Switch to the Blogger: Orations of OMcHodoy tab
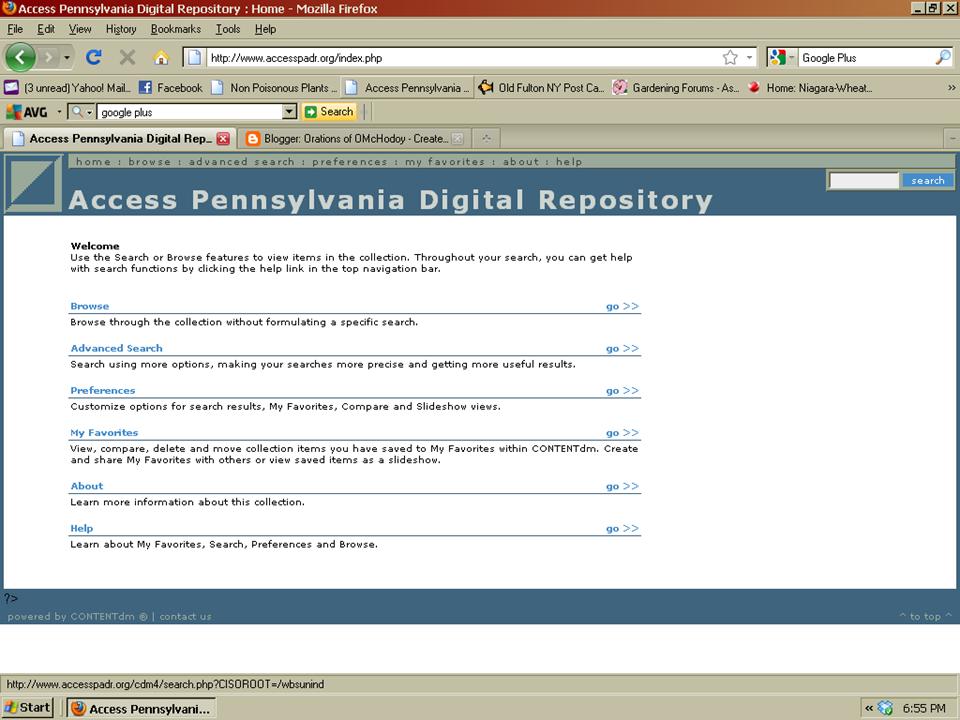The height and width of the screenshot is (720, 960). pyautogui.click(x=355, y=138)
